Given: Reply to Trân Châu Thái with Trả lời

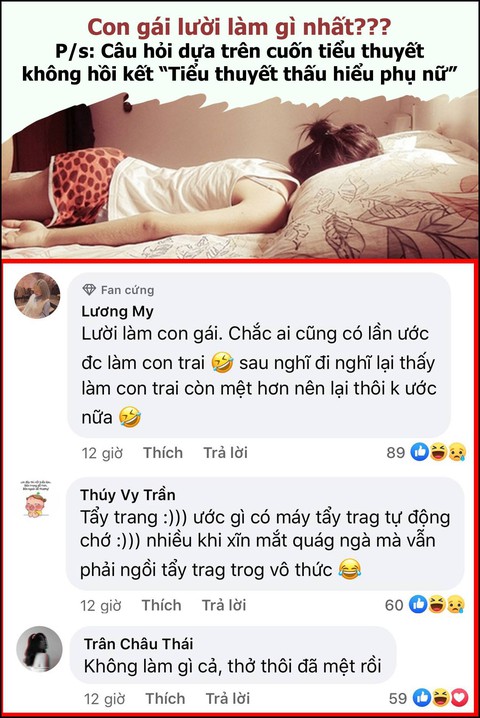Looking at the screenshot, I should pyautogui.click(x=228, y=698).
